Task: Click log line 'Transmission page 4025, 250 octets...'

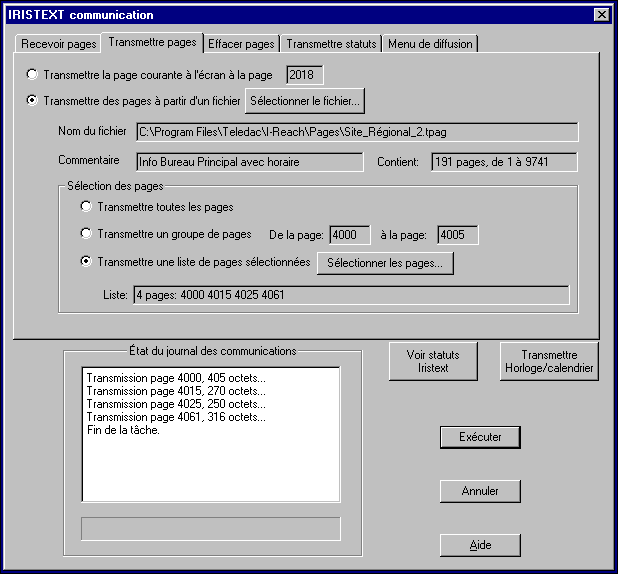Action: [176, 404]
